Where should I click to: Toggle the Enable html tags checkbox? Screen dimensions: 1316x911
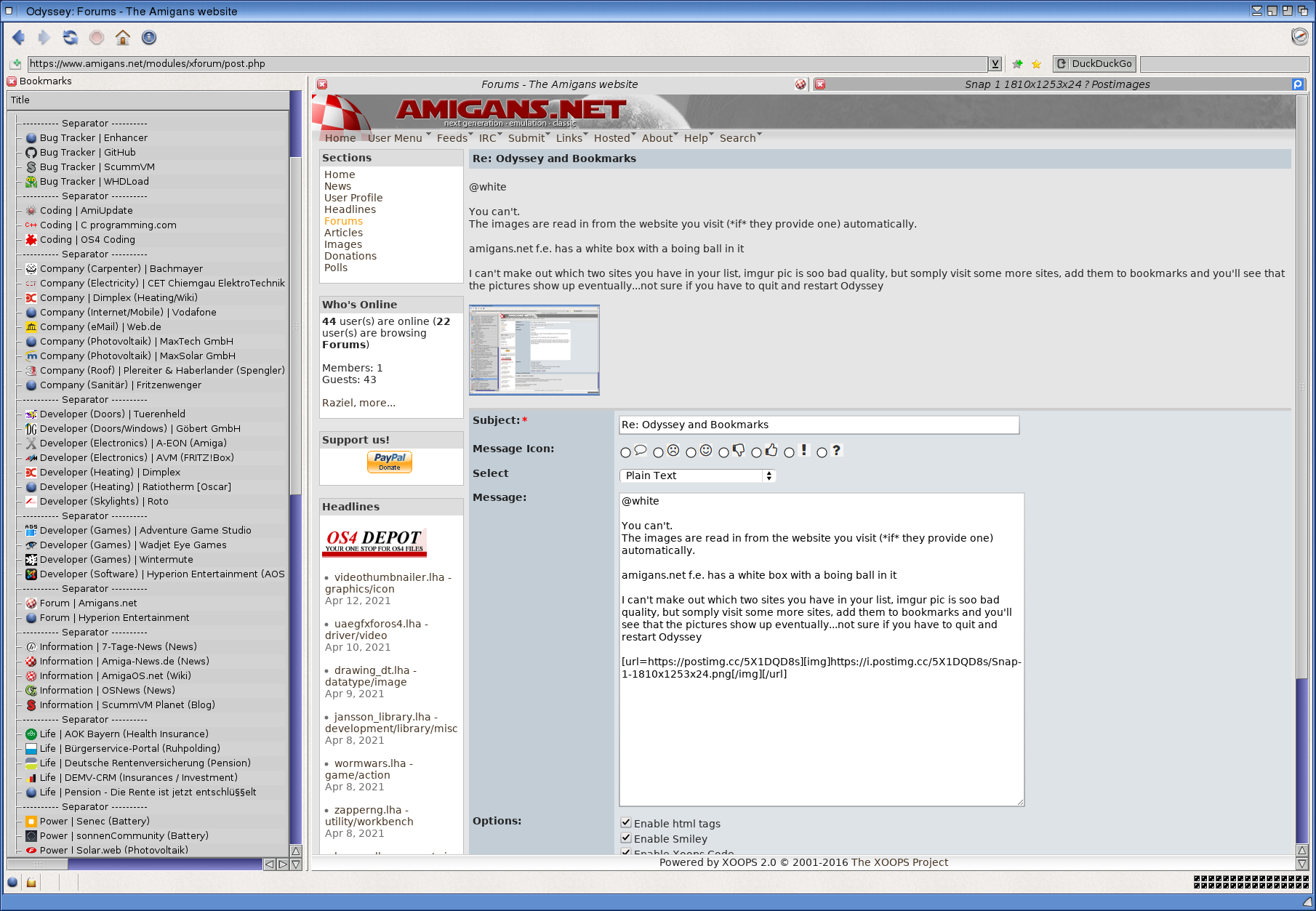(625, 823)
